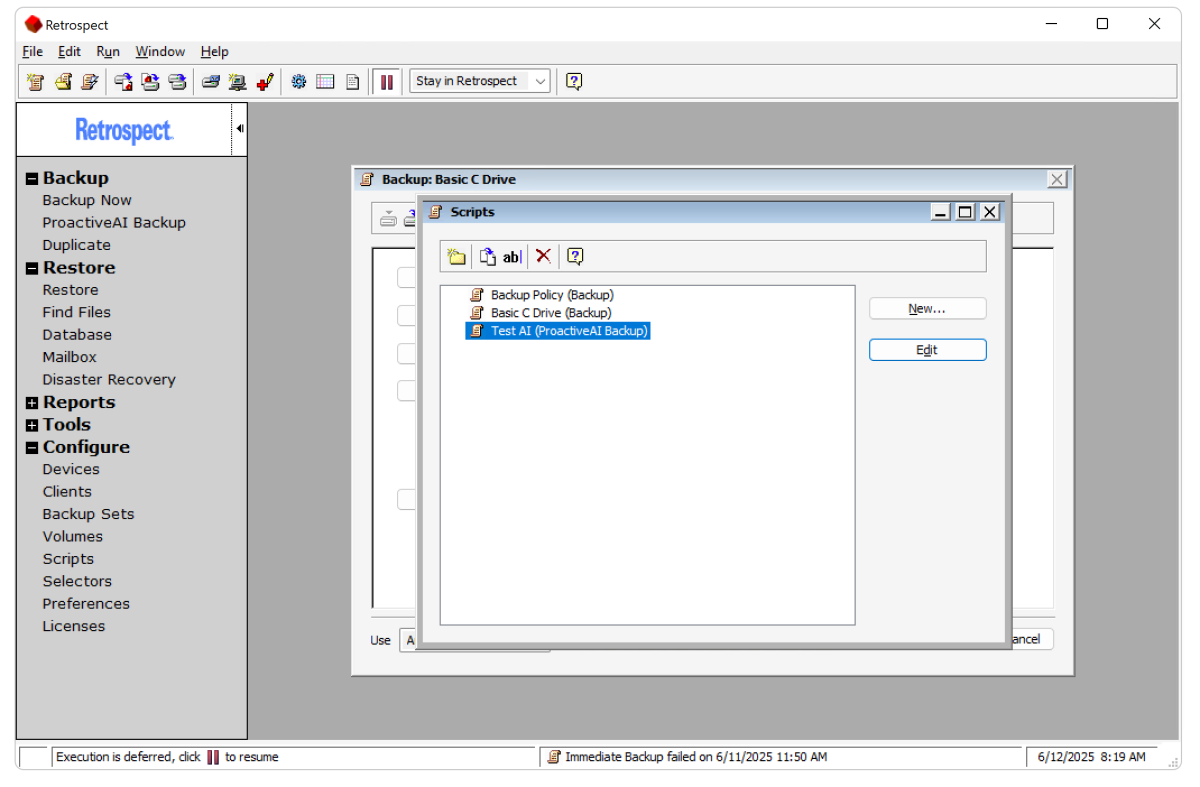
Task: Close the Backup: Basic C Drive window
Action: click(1057, 180)
